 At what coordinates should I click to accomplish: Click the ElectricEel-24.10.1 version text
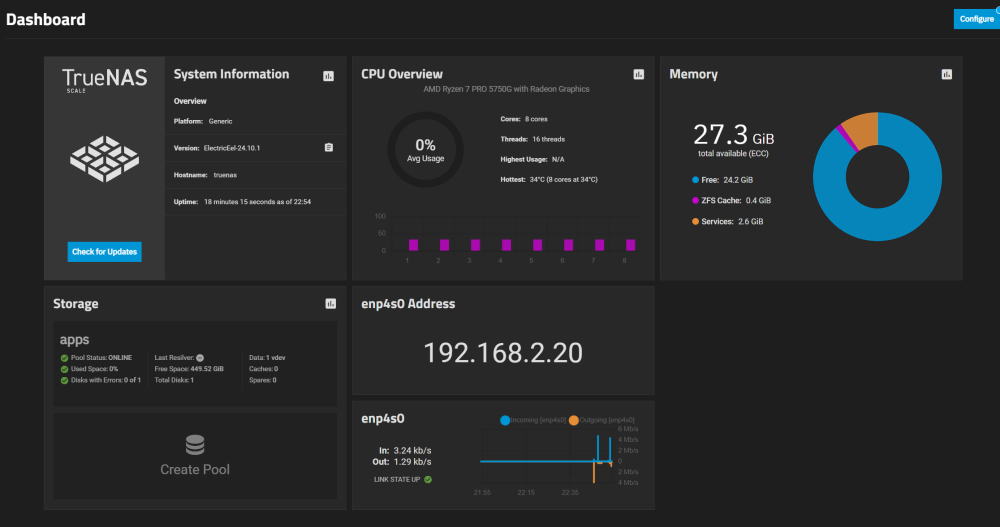[x=232, y=148]
